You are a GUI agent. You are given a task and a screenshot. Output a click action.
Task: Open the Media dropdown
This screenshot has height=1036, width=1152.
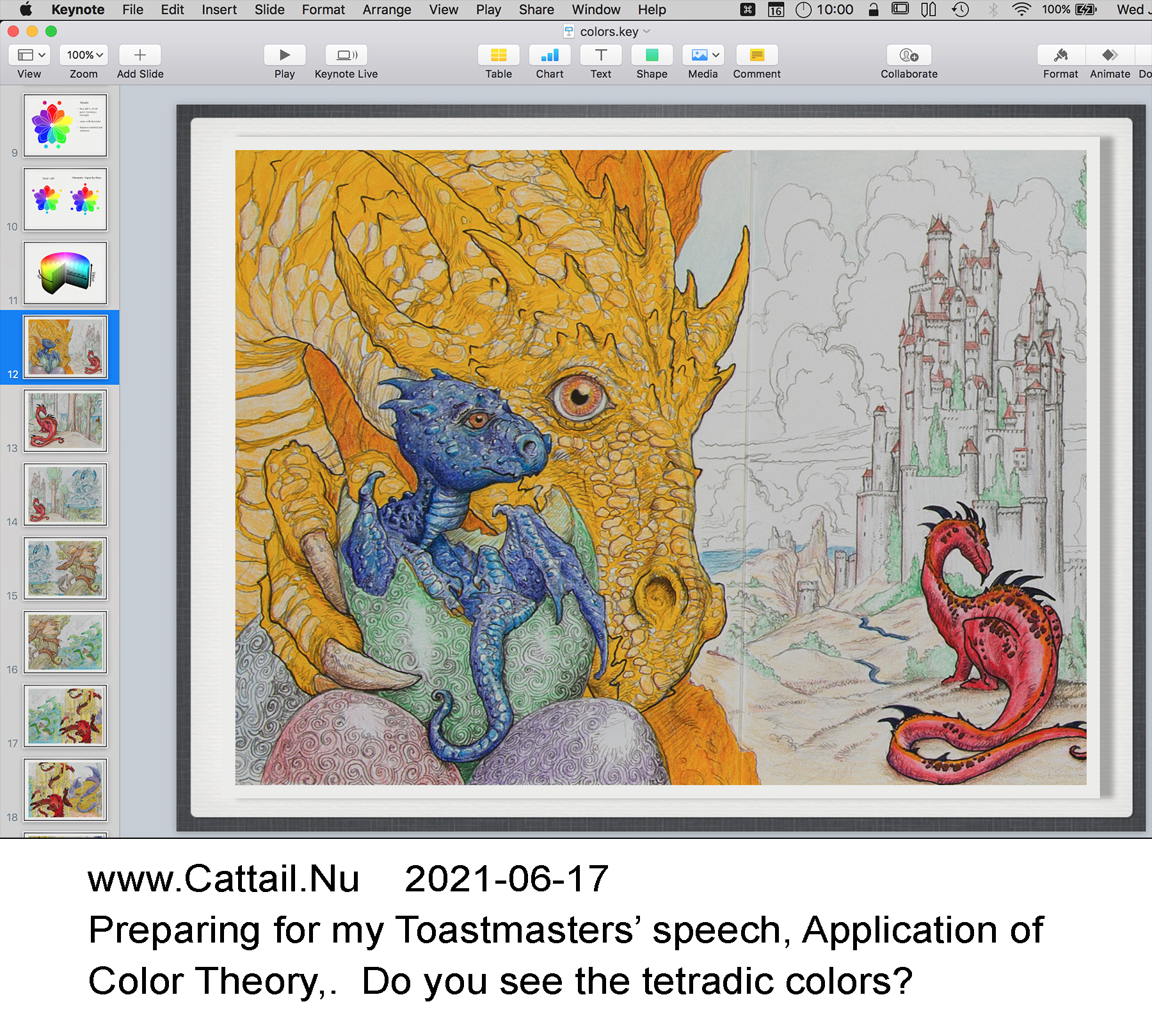coord(703,55)
